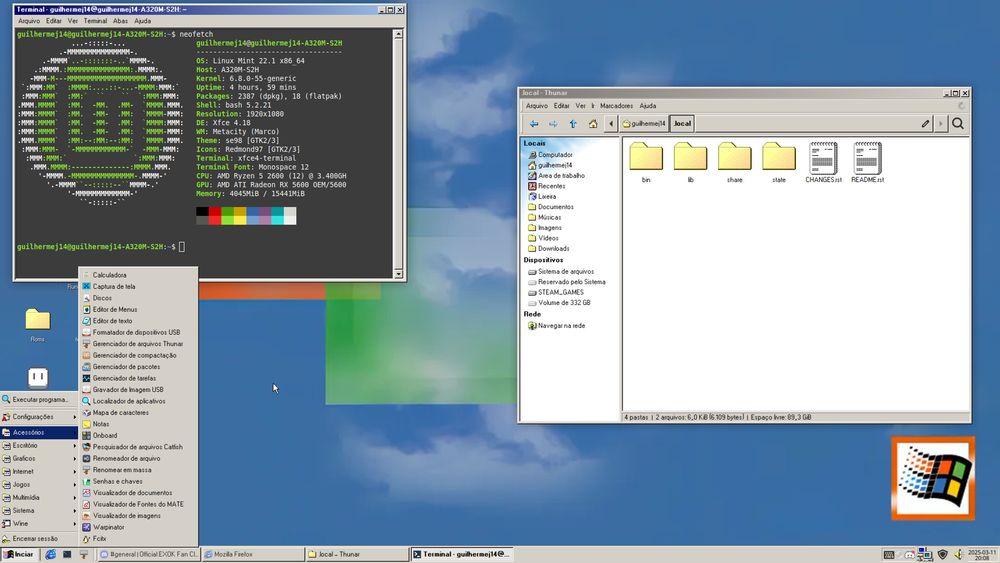Launch Warpinator from the menu
The width and height of the screenshot is (1000, 563).
(x=138, y=527)
